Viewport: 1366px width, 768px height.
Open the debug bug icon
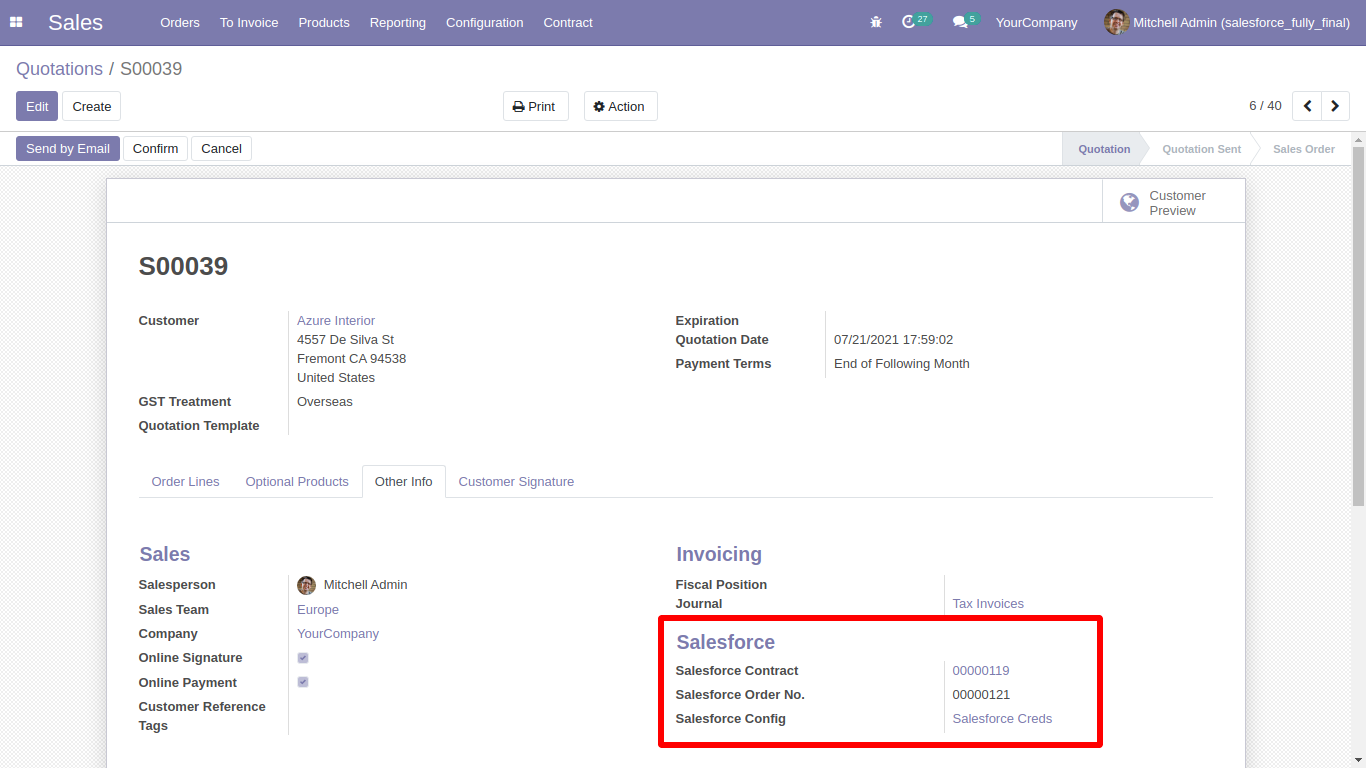click(x=876, y=22)
